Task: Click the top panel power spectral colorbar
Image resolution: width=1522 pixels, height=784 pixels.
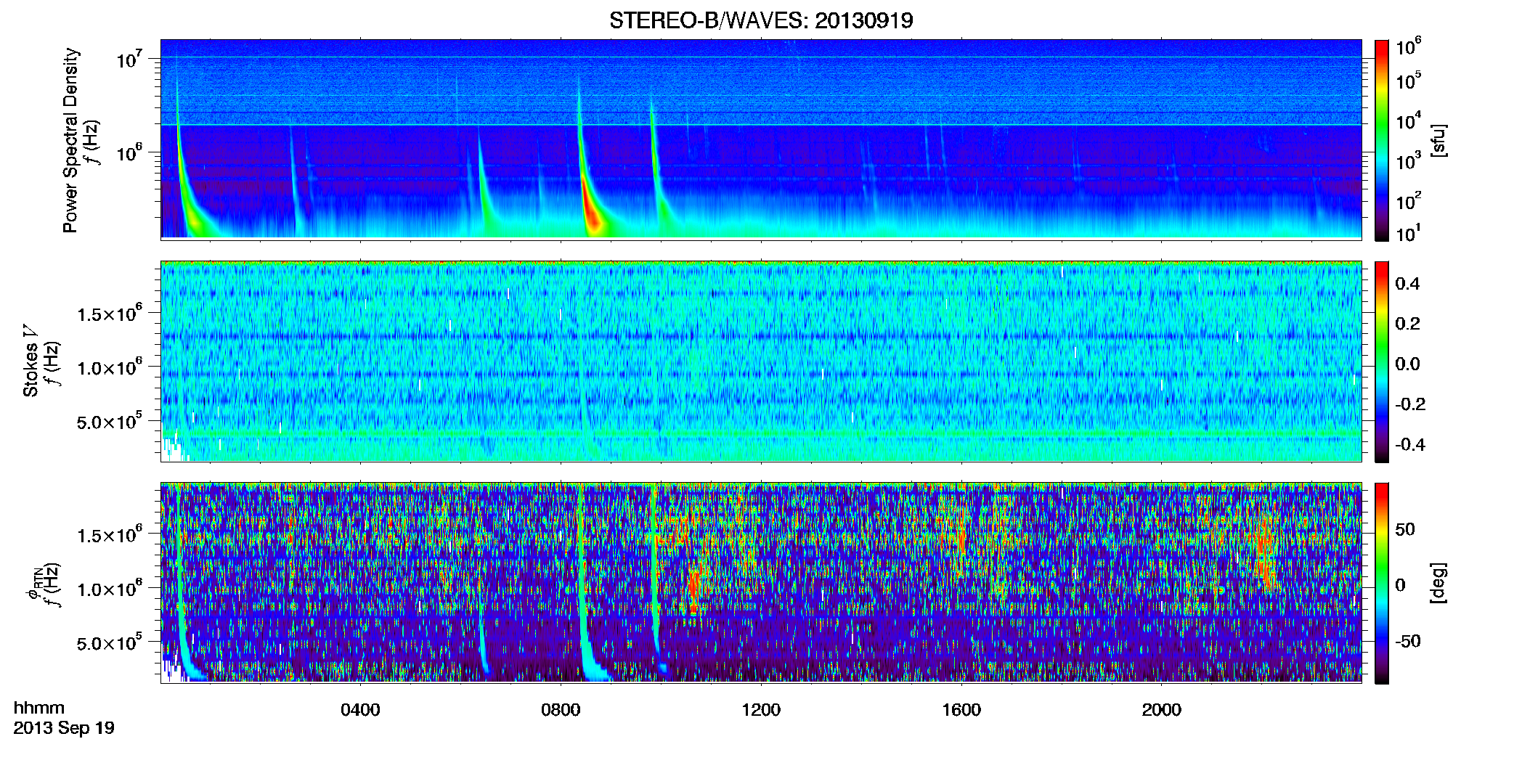Action: tap(1382, 140)
